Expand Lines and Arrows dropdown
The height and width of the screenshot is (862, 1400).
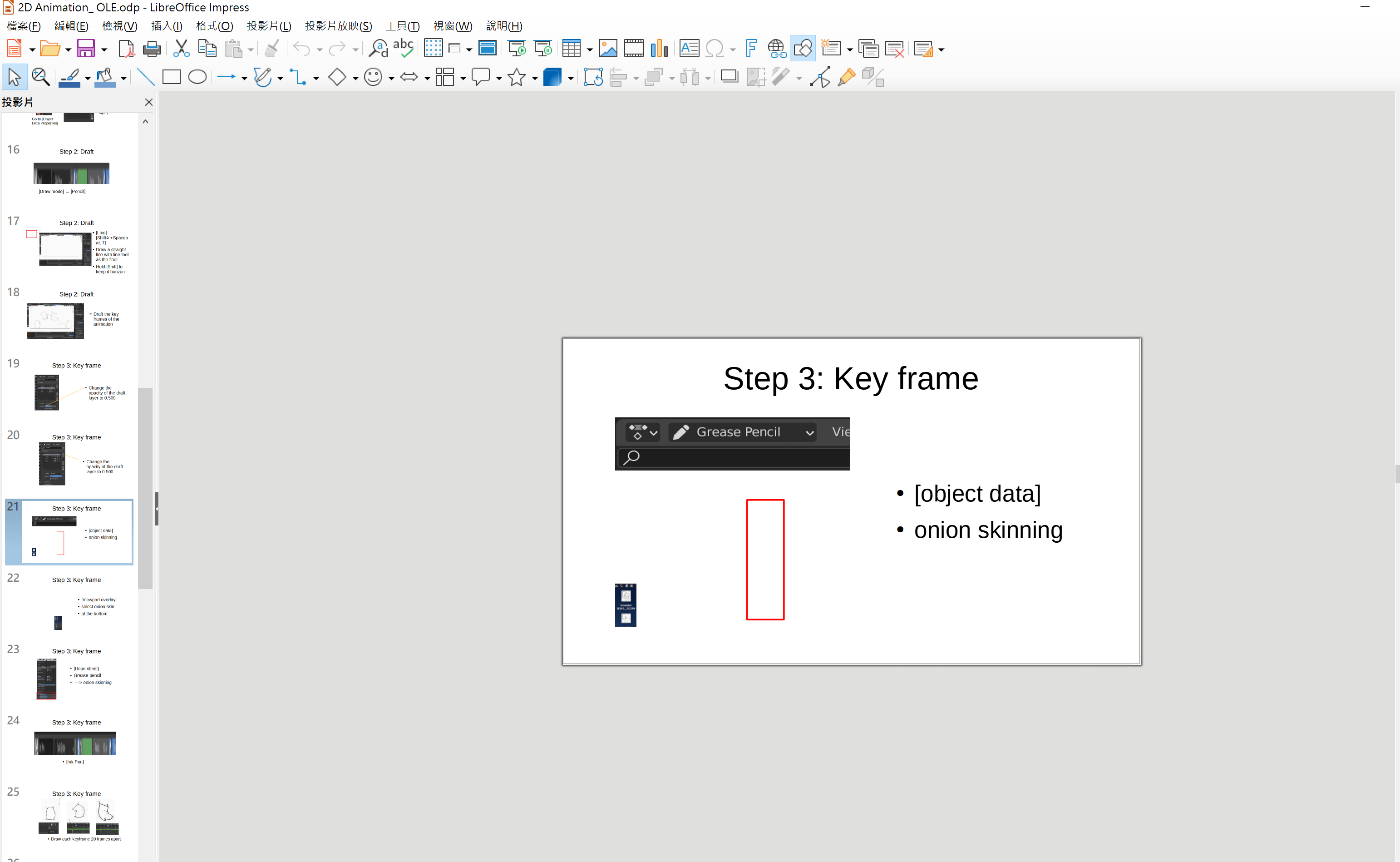[x=244, y=78]
